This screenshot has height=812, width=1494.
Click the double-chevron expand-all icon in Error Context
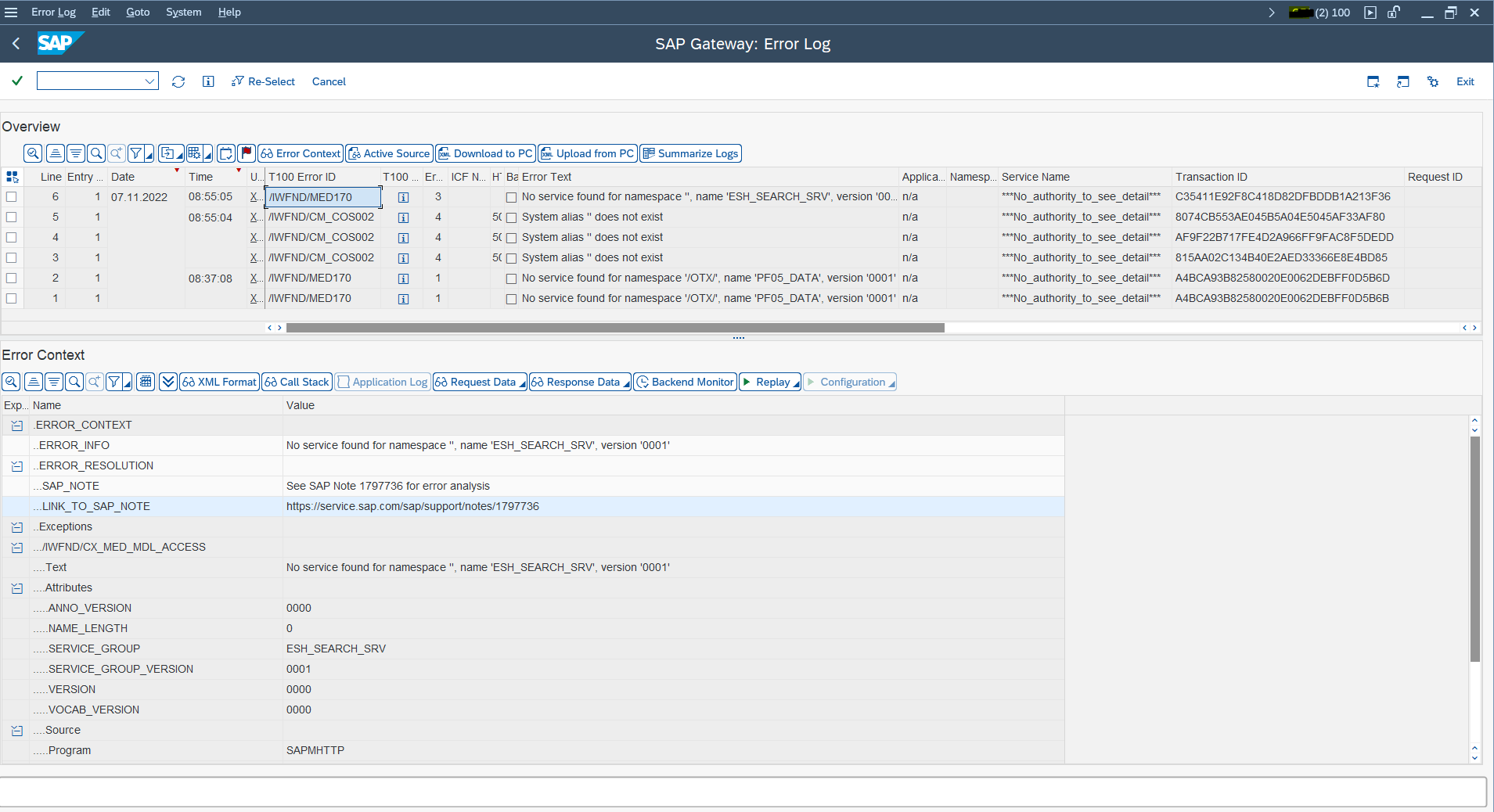tap(168, 382)
